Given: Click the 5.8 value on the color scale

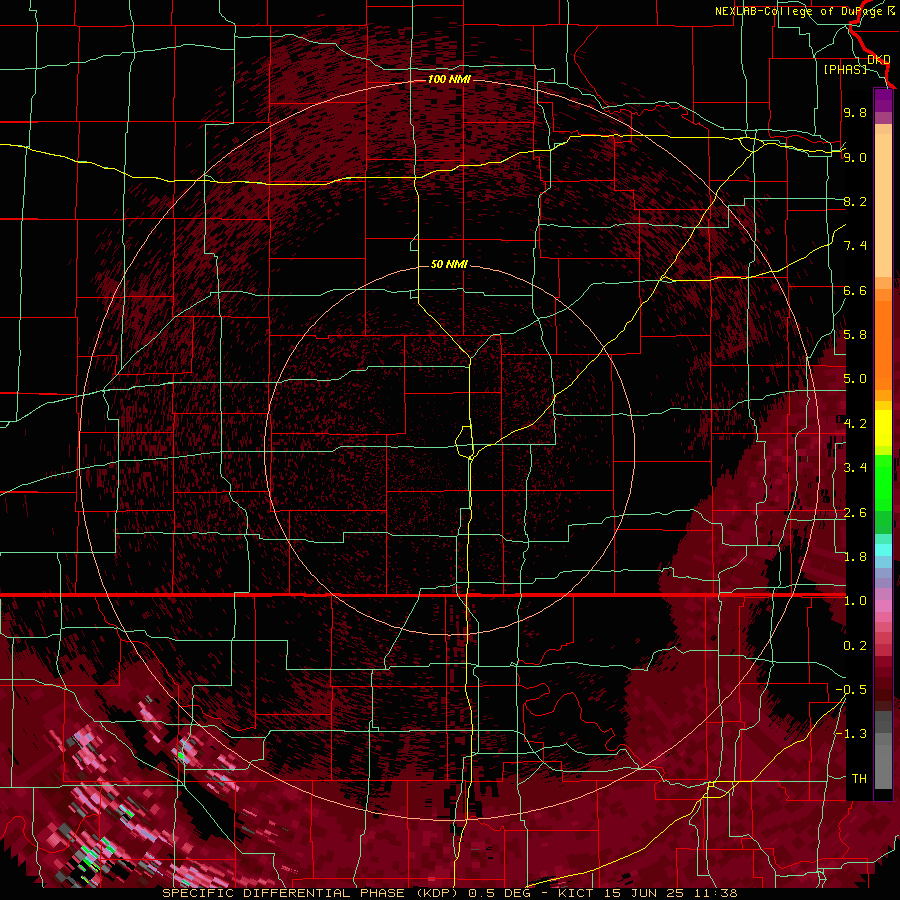Looking at the screenshot, I should tap(855, 335).
